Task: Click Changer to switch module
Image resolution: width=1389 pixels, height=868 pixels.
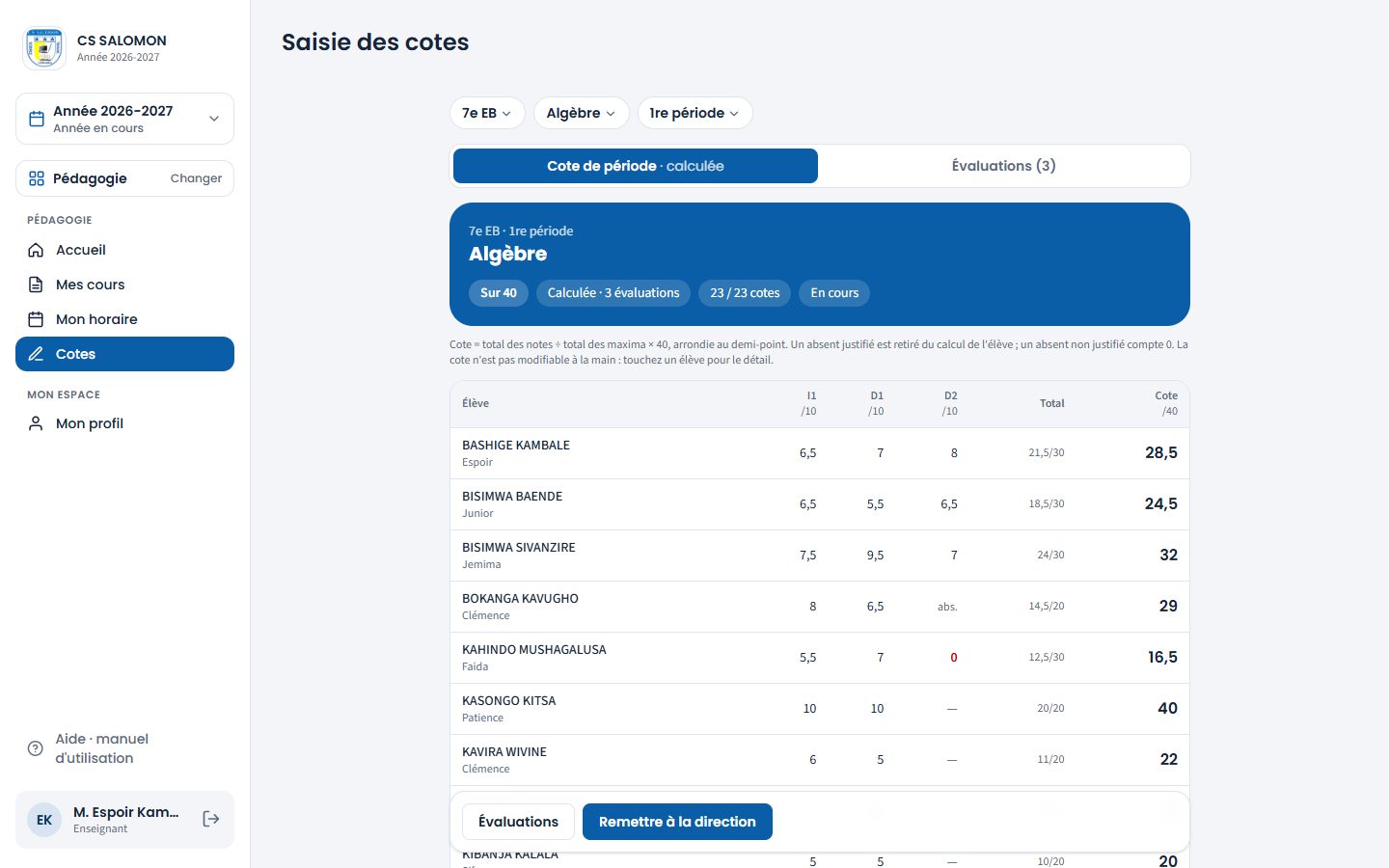Action: click(x=196, y=178)
